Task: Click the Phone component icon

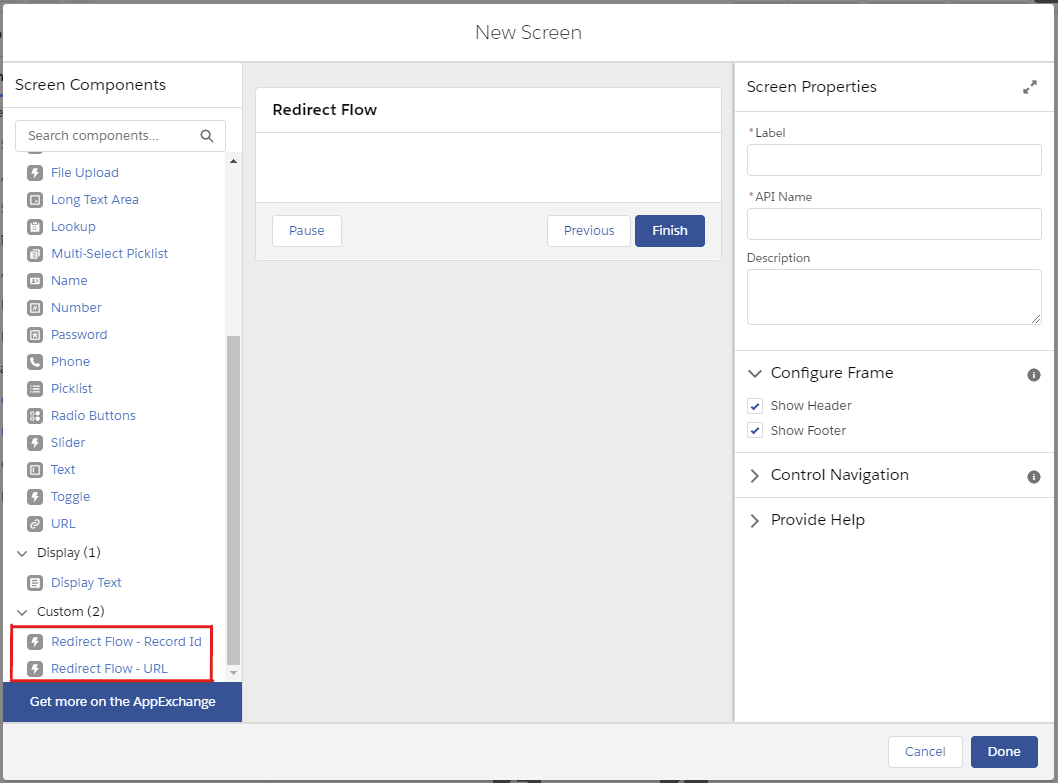Action: tap(33, 361)
